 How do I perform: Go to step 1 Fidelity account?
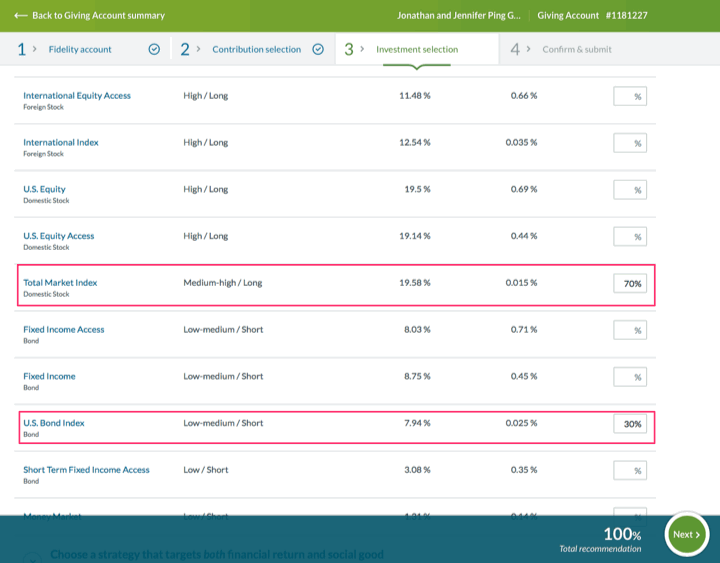point(80,49)
